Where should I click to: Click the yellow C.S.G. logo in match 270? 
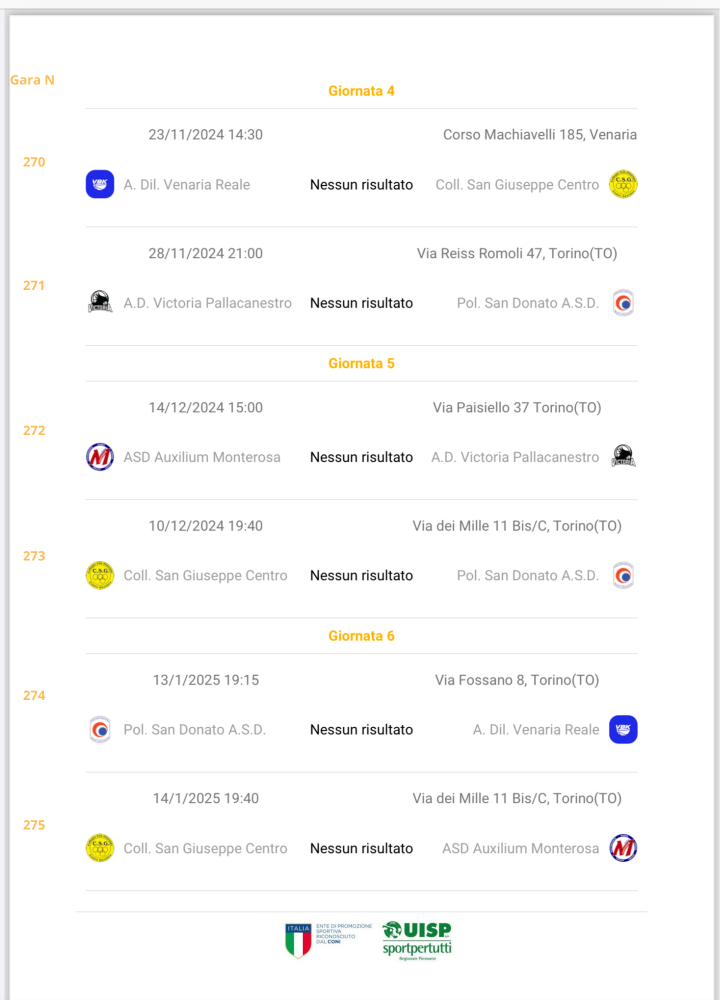coord(623,184)
